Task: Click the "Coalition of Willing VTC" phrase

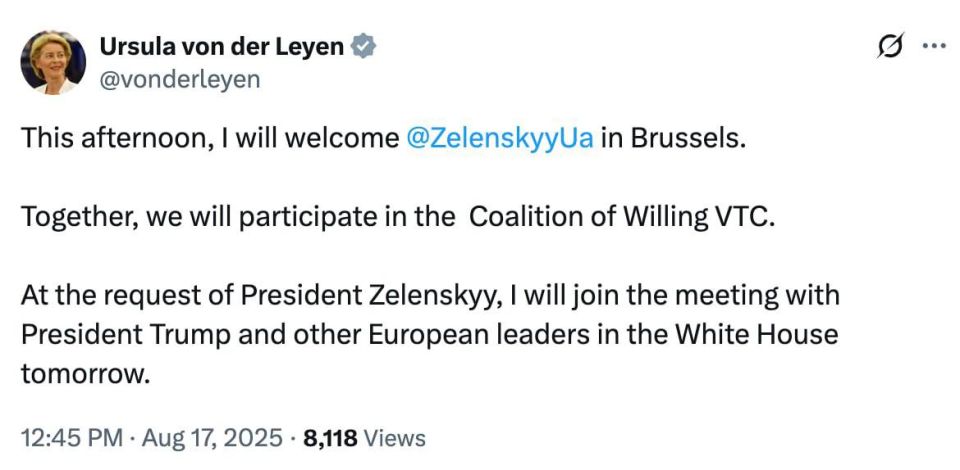Action: coord(622,217)
